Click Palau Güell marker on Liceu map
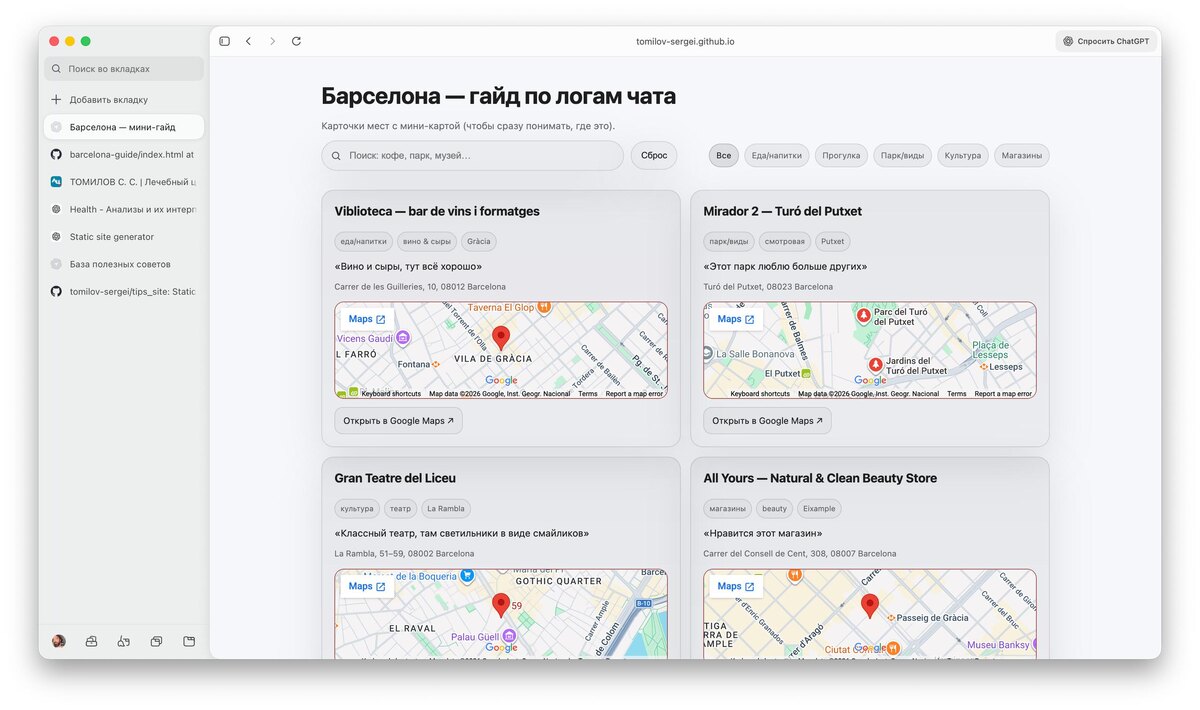This screenshot has height=710, width=1200. [x=509, y=635]
